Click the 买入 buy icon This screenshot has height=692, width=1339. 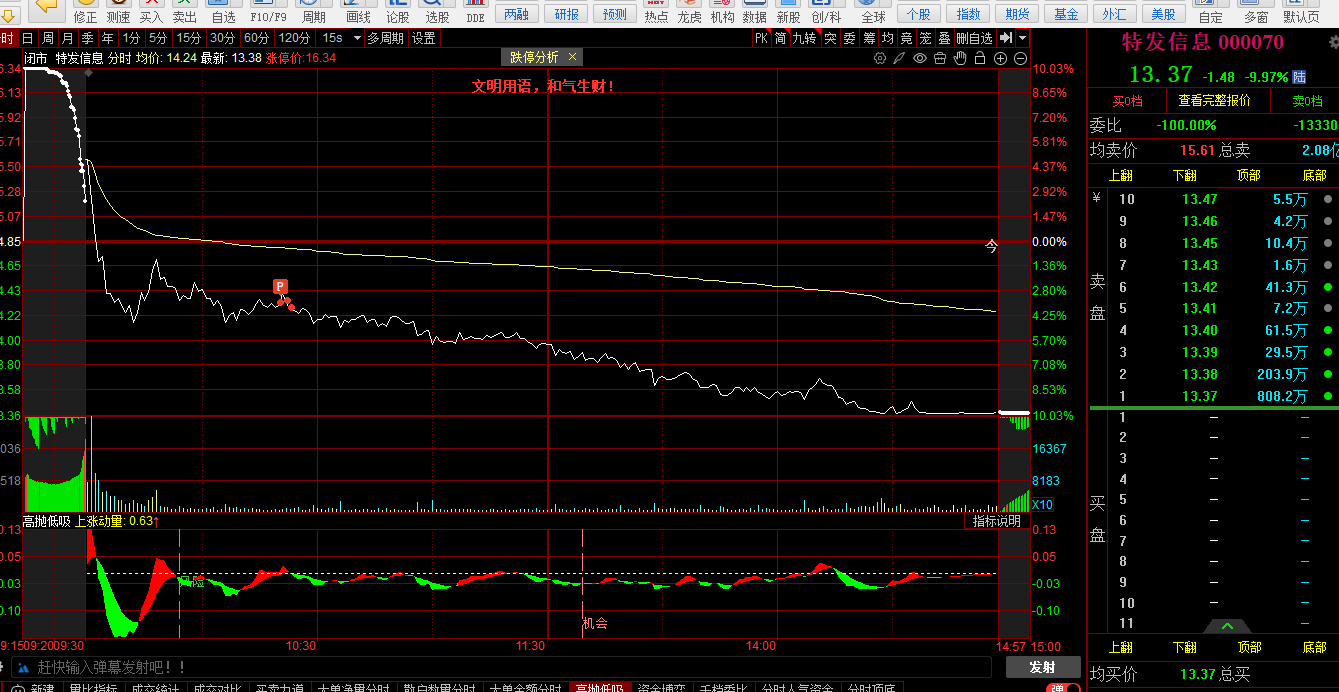151,12
